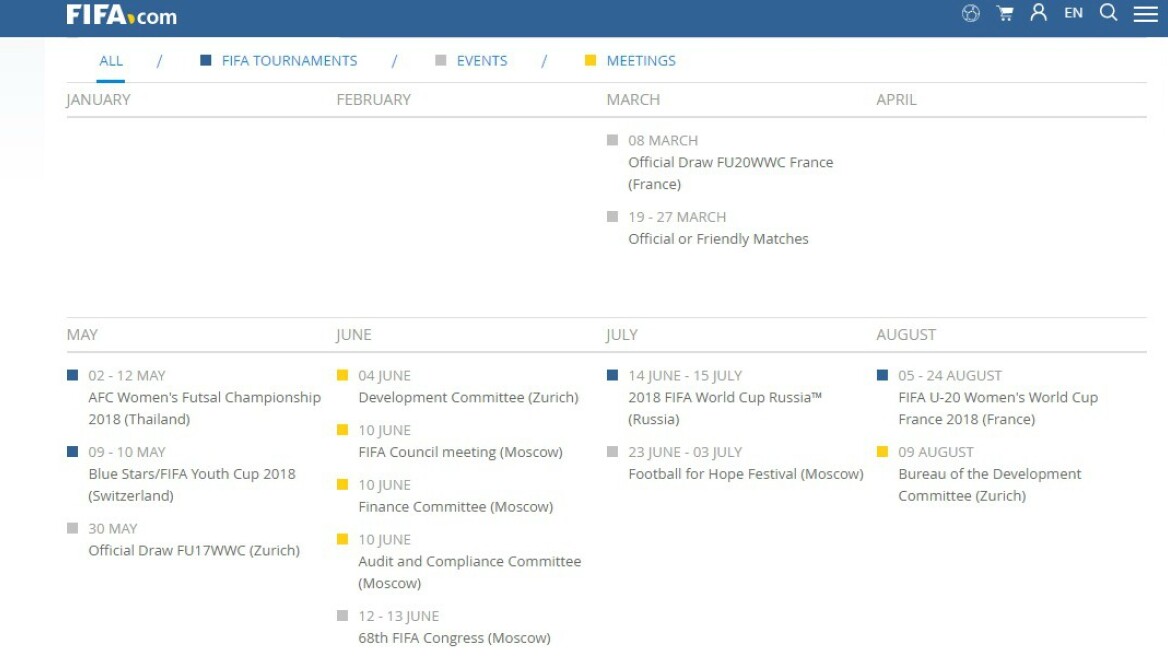The width and height of the screenshot is (1168, 656).
Task: Switch to the EVENTS filter
Action: click(x=482, y=61)
